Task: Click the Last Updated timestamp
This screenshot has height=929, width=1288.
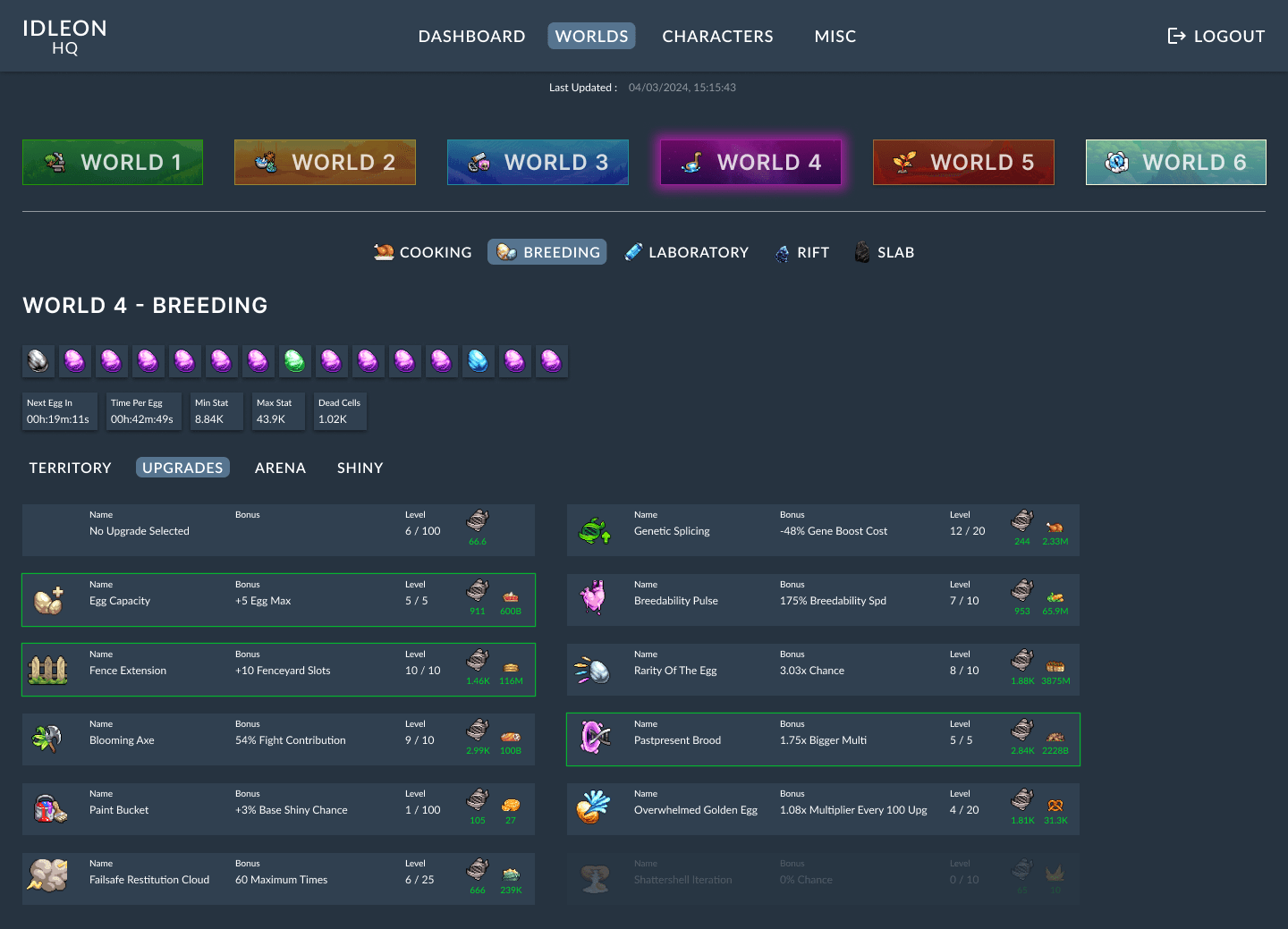Action: coord(682,88)
